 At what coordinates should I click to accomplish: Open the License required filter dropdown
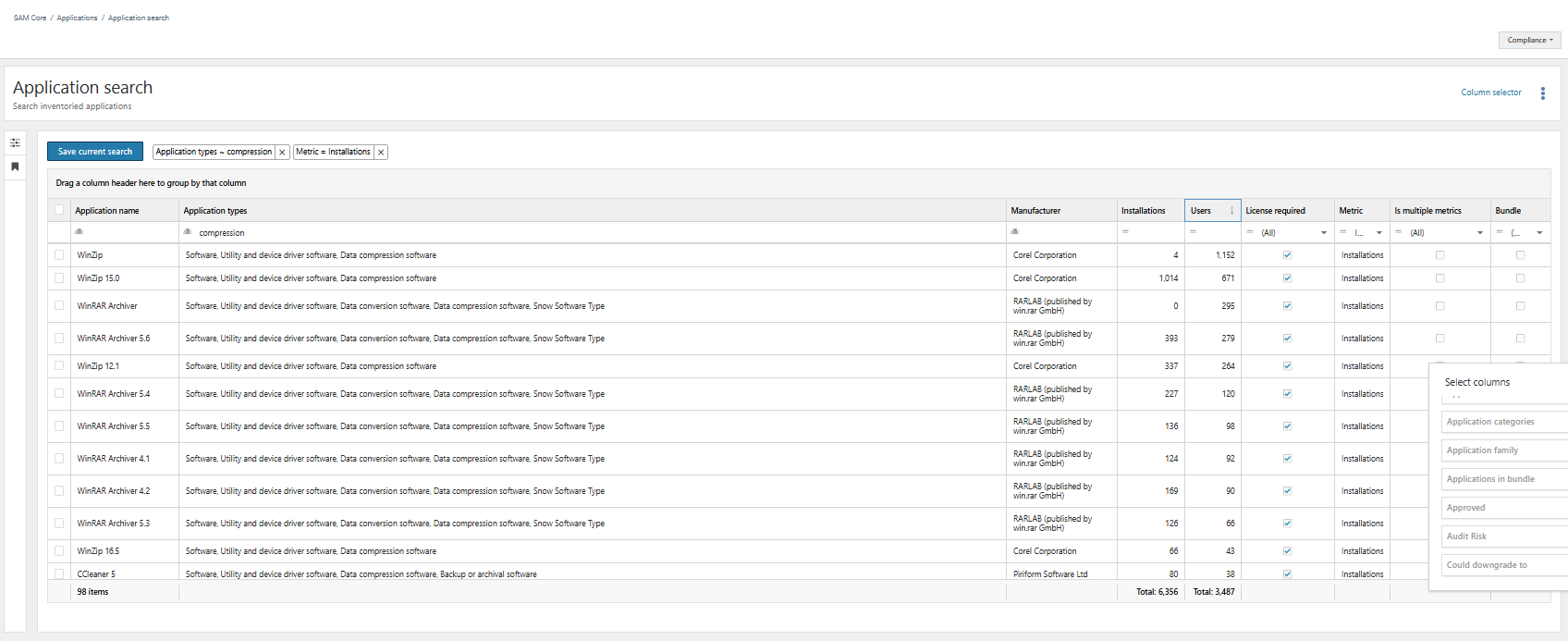pyautogui.click(x=1323, y=233)
